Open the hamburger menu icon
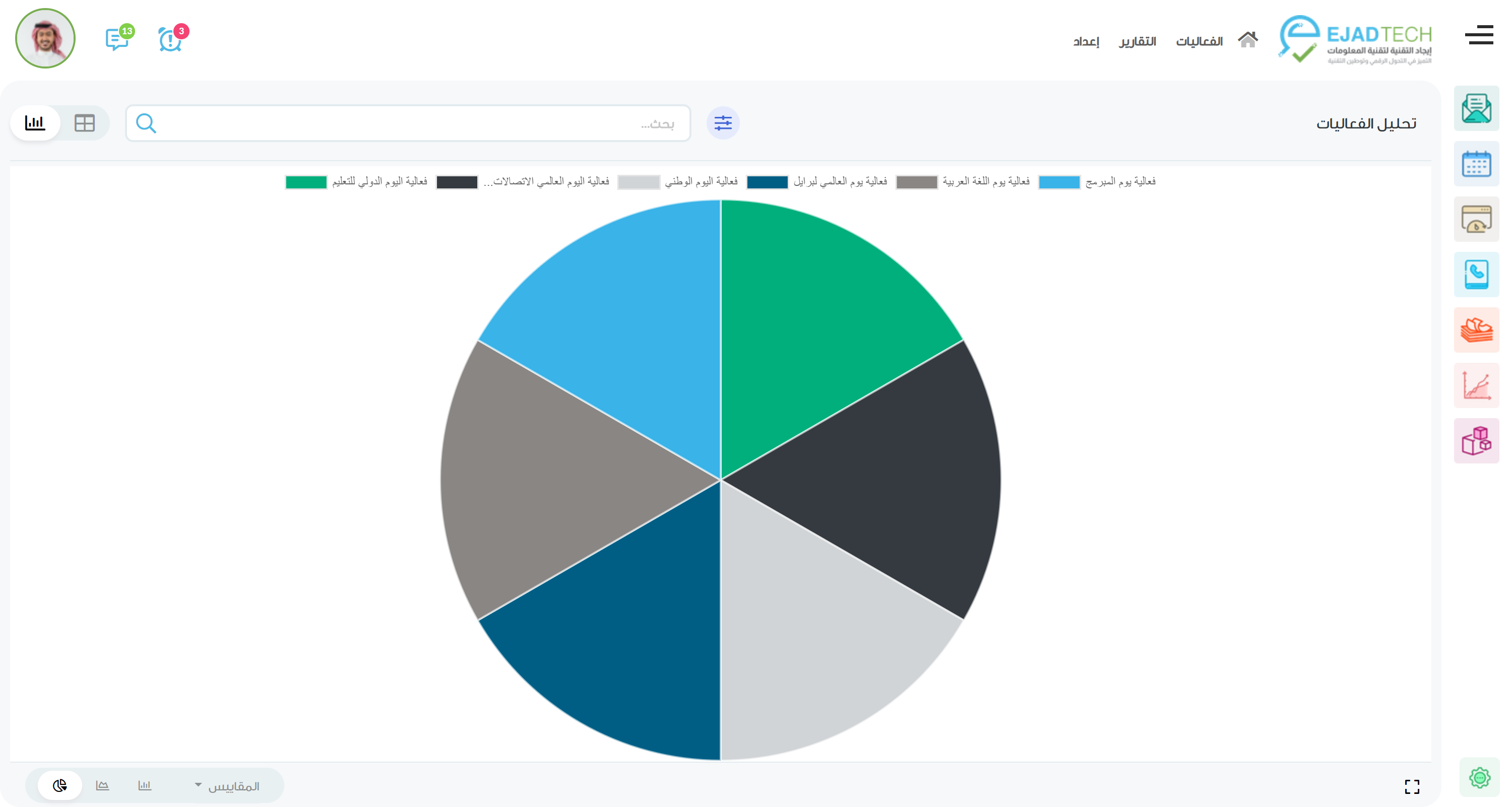 point(1479,35)
